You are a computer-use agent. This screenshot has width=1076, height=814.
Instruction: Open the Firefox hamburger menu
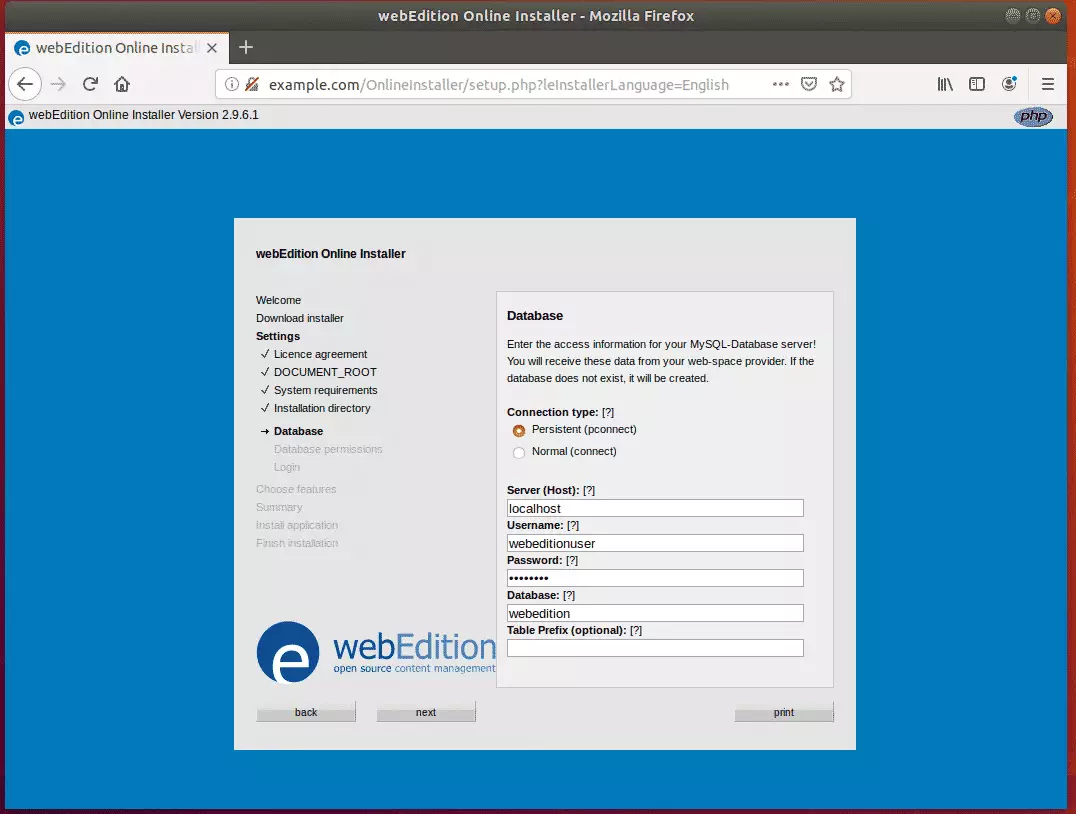pyautogui.click(x=1047, y=84)
